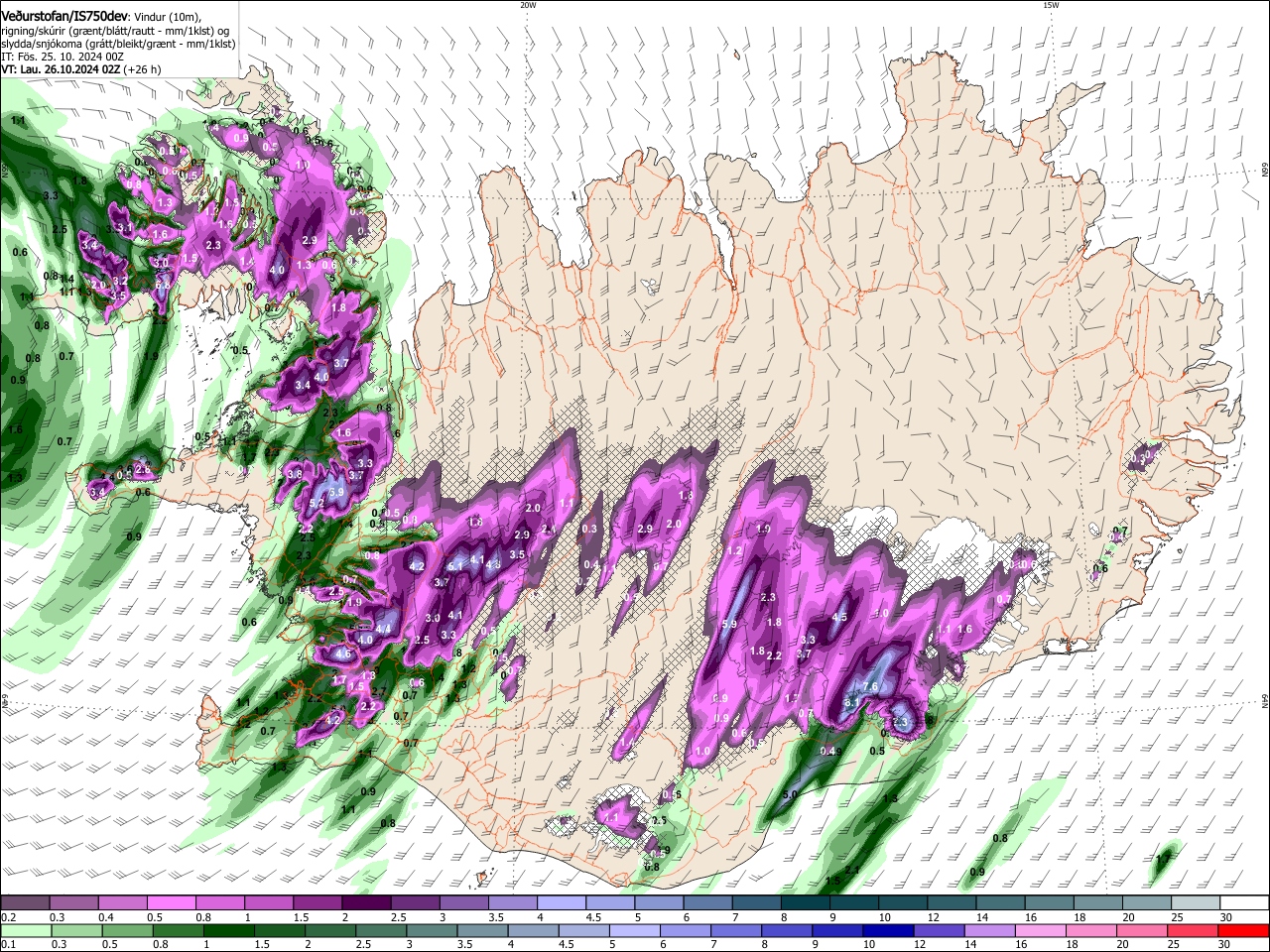
Task: Select the dark mauve 0.2 snow scale swatch
Action: click(x=25, y=903)
